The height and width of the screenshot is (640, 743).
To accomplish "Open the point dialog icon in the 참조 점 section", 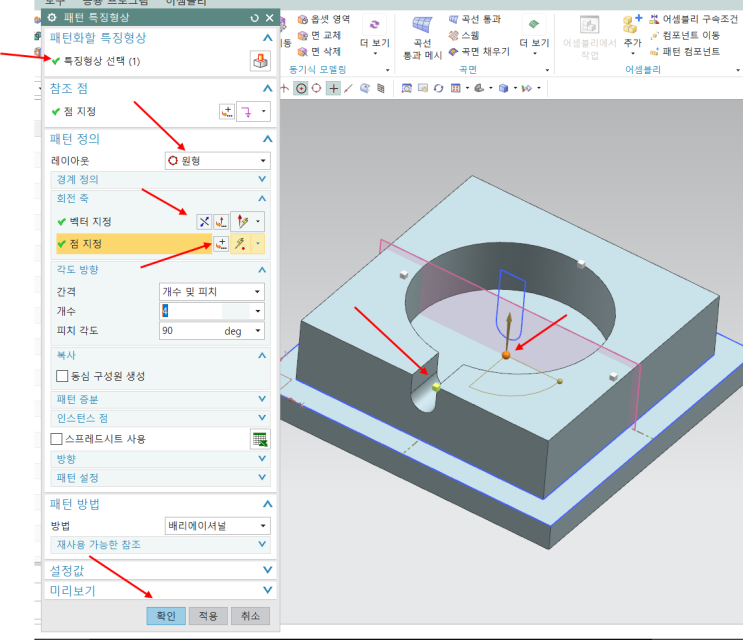I will click(227, 112).
